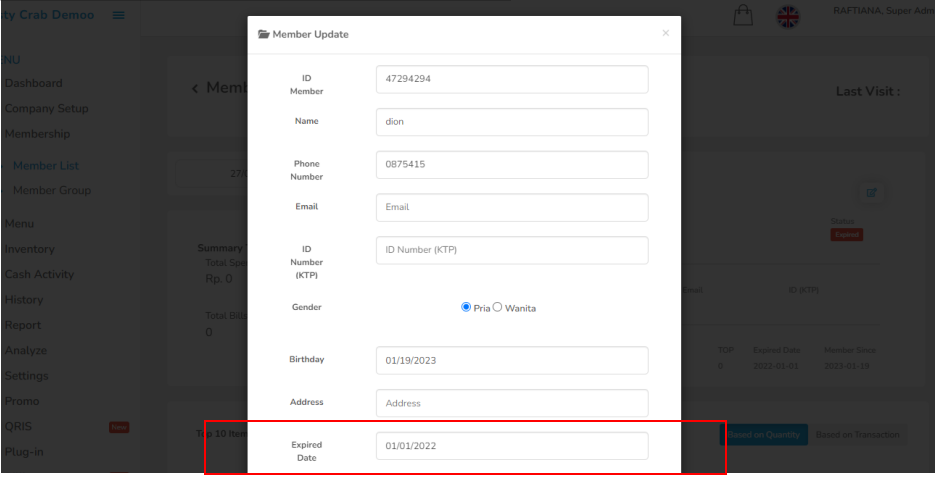Image resolution: width=943 pixels, height=484 pixels.
Task: Open the Member Group page
Action: (52, 191)
